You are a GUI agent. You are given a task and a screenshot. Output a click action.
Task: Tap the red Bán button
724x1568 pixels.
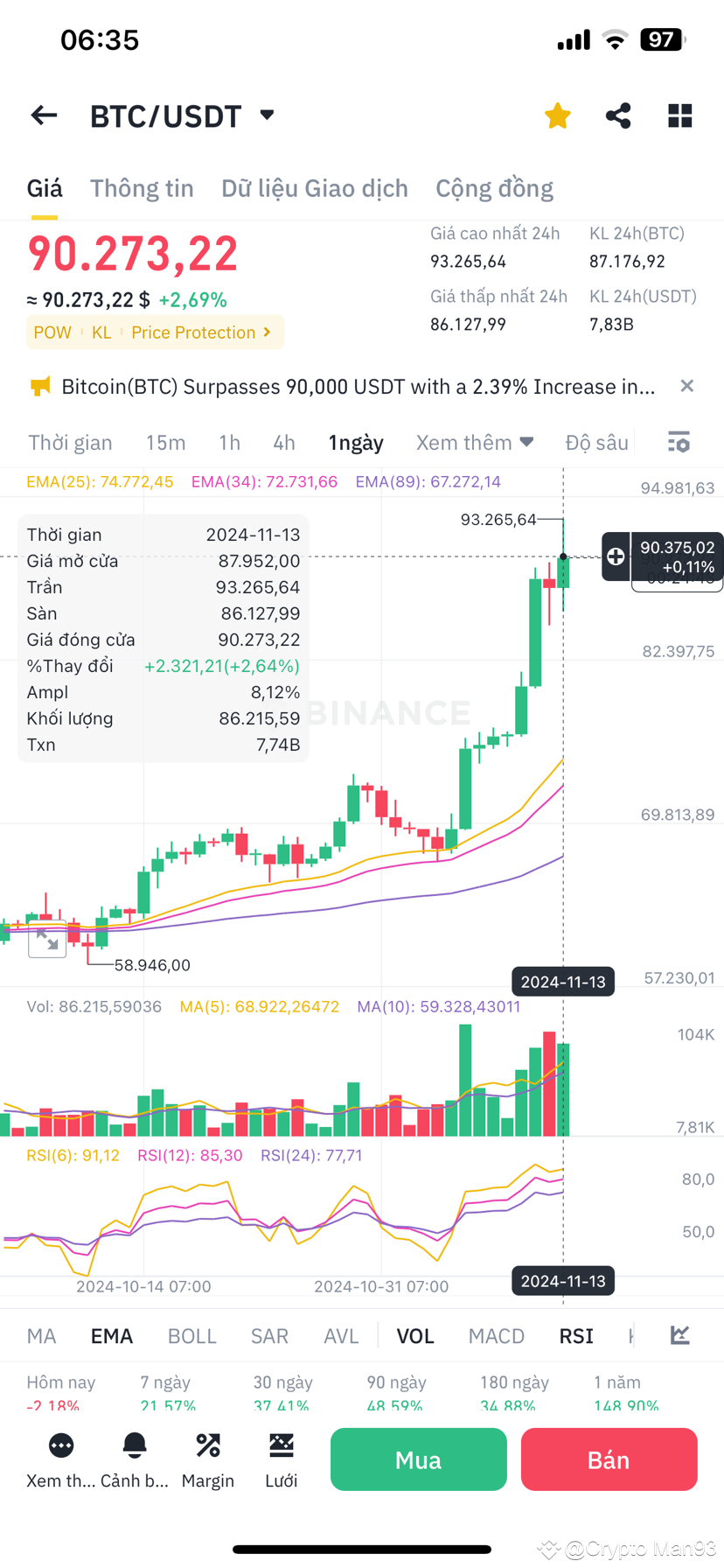tap(609, 1459)
